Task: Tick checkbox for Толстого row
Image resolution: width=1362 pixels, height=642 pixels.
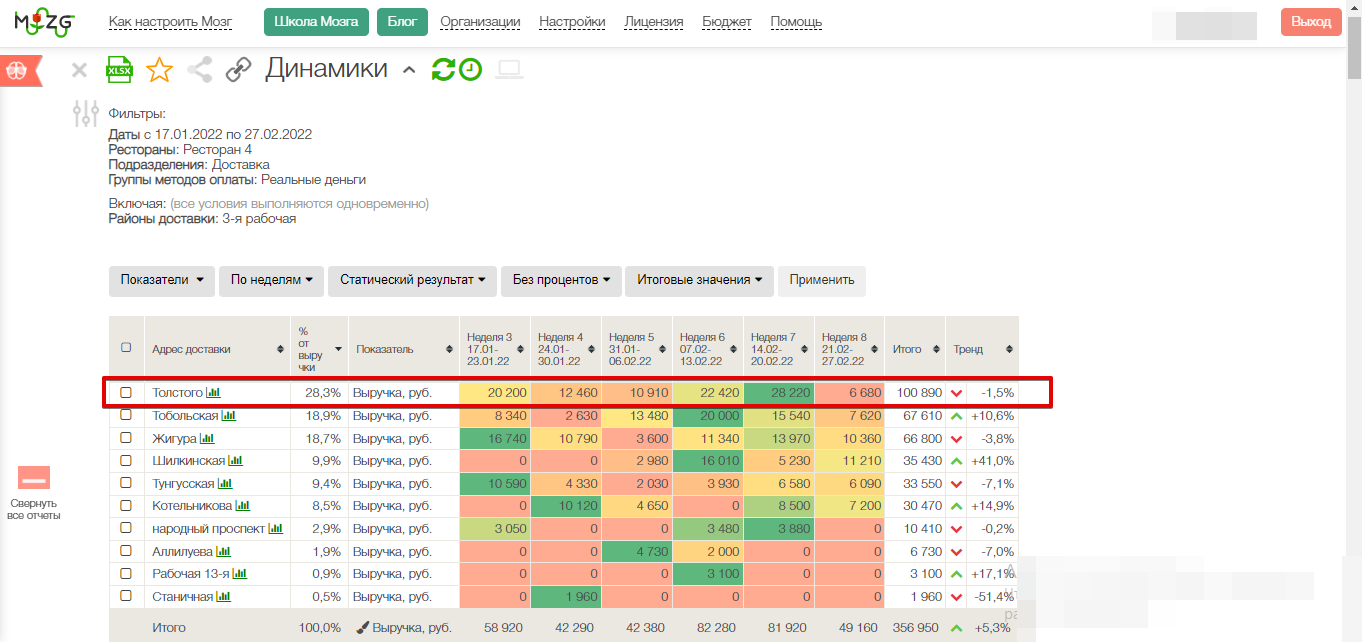Action: pyautogui.click(x=126, y=393)
